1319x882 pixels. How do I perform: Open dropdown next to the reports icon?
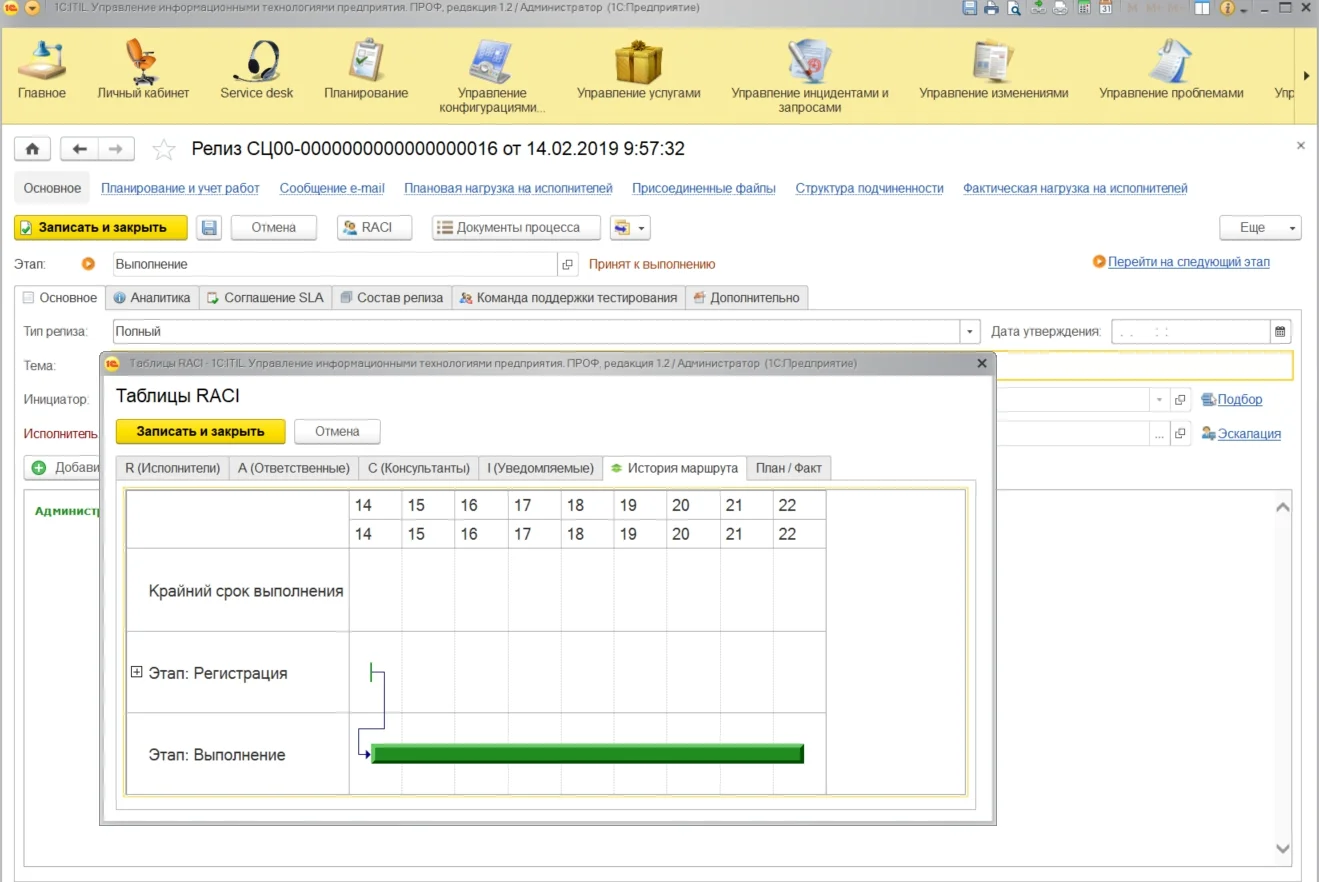642,229
